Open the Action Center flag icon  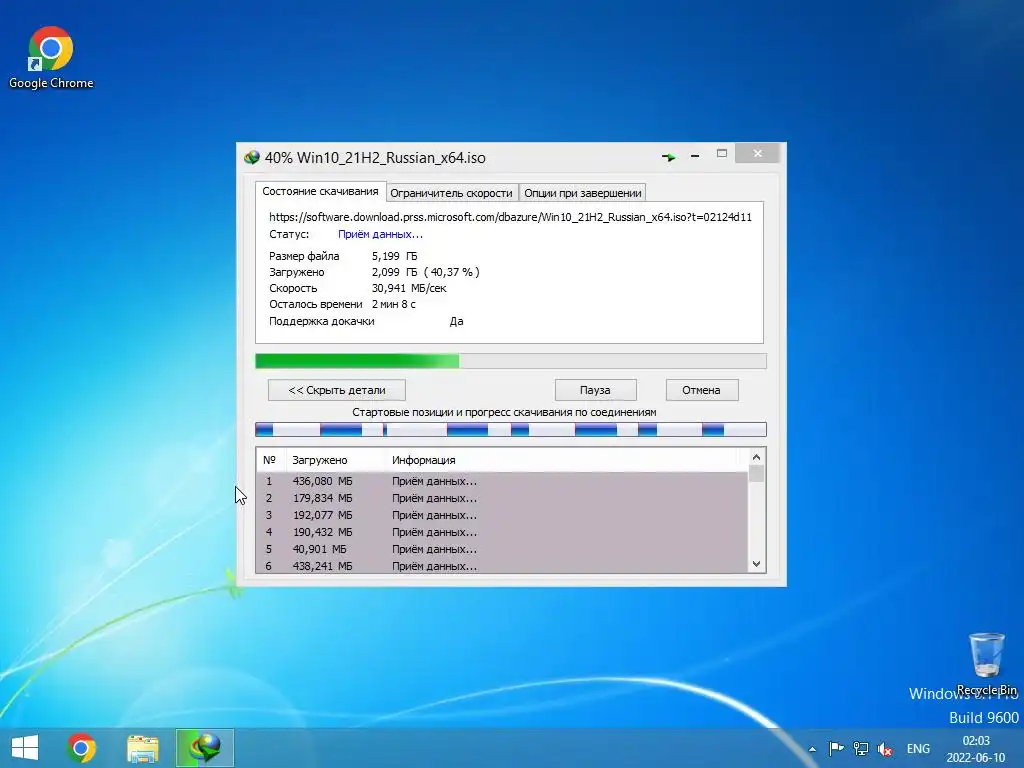click(836, 748)
